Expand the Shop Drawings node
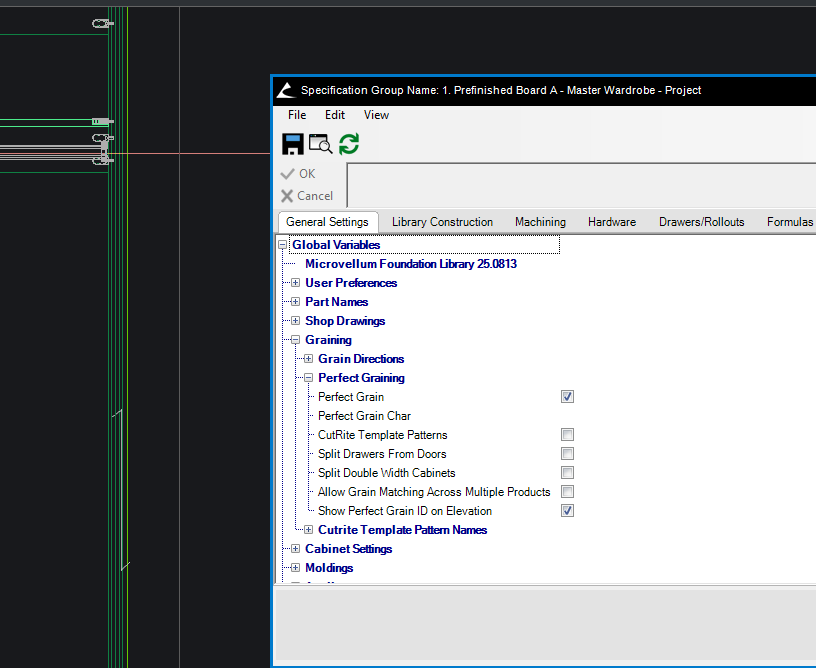The width and height of the screenshot is (816, 668). point(296,321)
